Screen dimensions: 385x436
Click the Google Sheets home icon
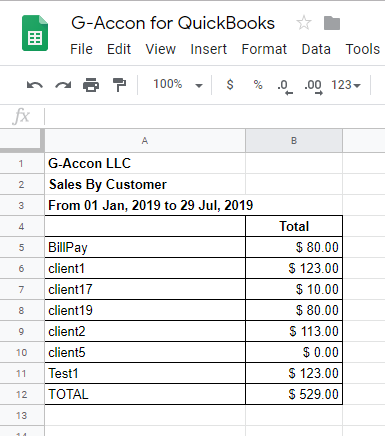pyautogui.click(x=35, y=33)
